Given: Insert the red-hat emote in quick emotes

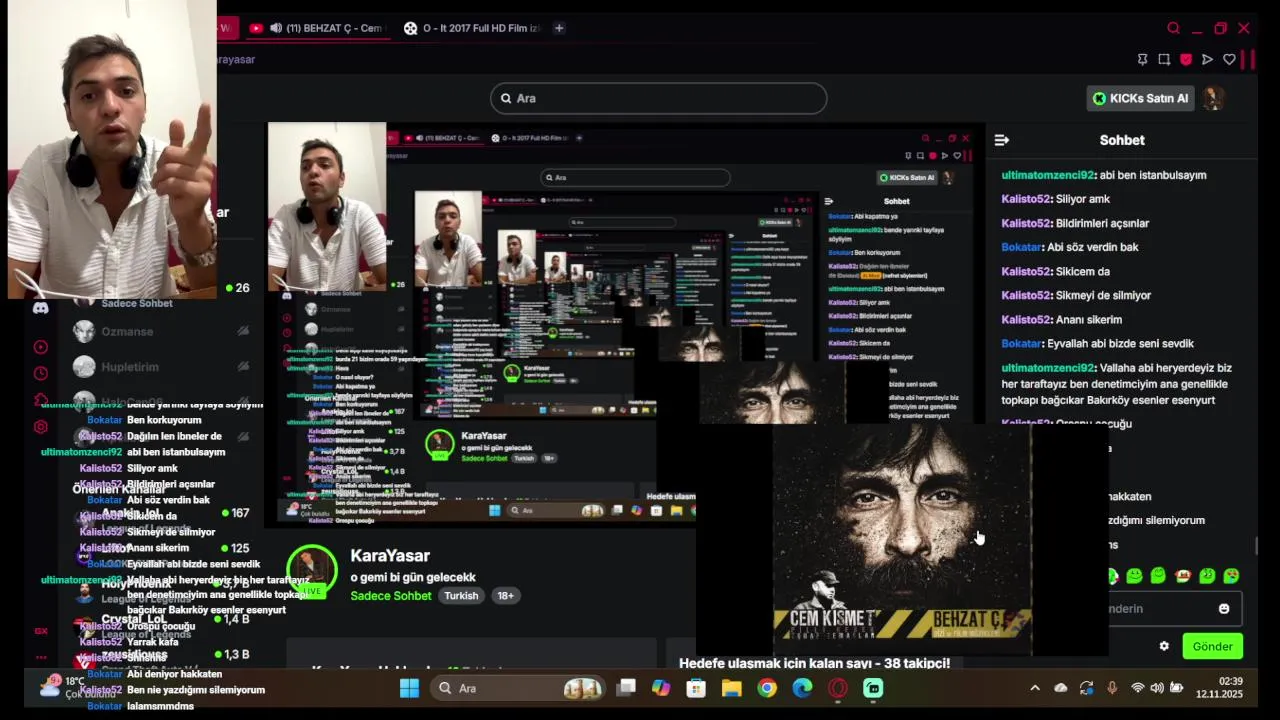Looking at the screenshot, I should click(1183, 576).
